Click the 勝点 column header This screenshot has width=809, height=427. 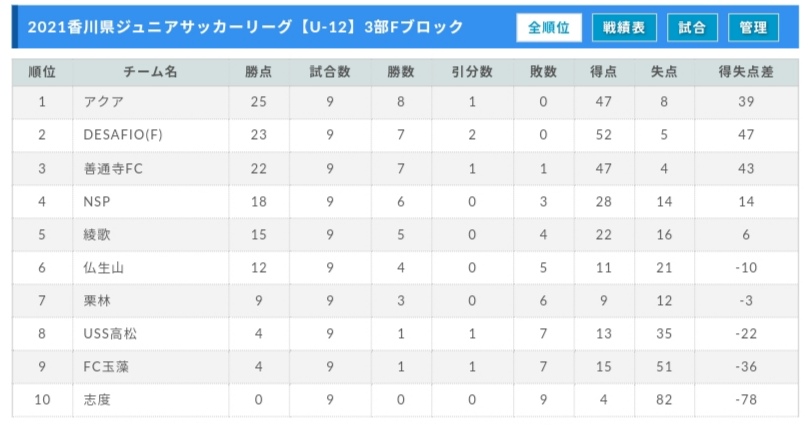pos(258,72)
